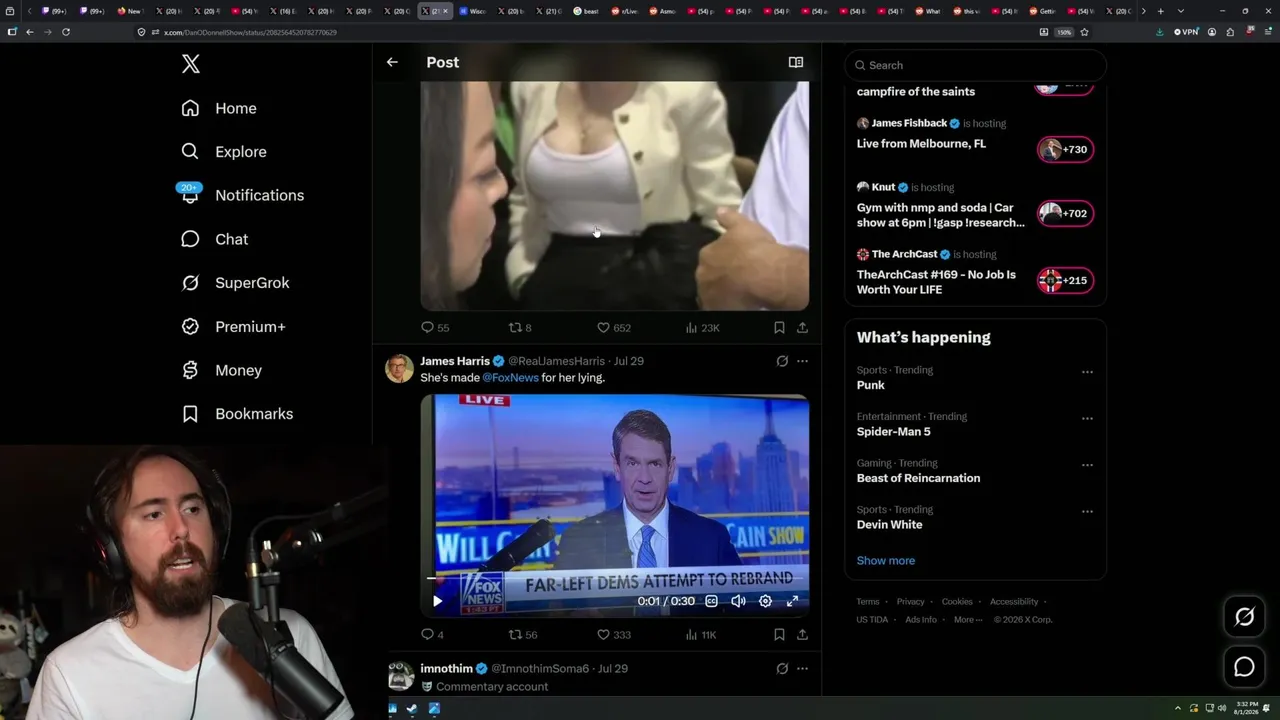Click the X logo in the sidebar
The height and width of the screenshot is (720, 1280).
point(191,64)
